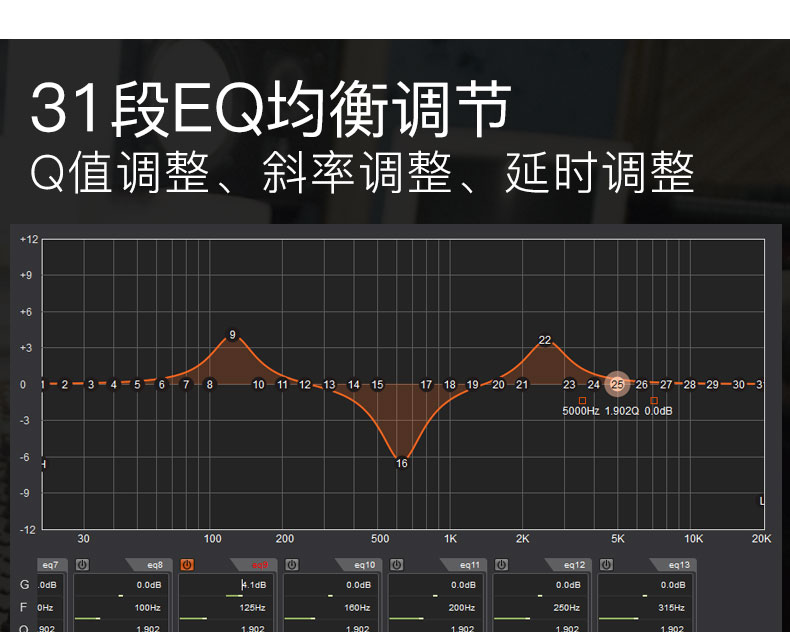The height and width of the screenshot is (632, 790).
Task: Click the highlighted EQ node 25
Action: point(617,384)
